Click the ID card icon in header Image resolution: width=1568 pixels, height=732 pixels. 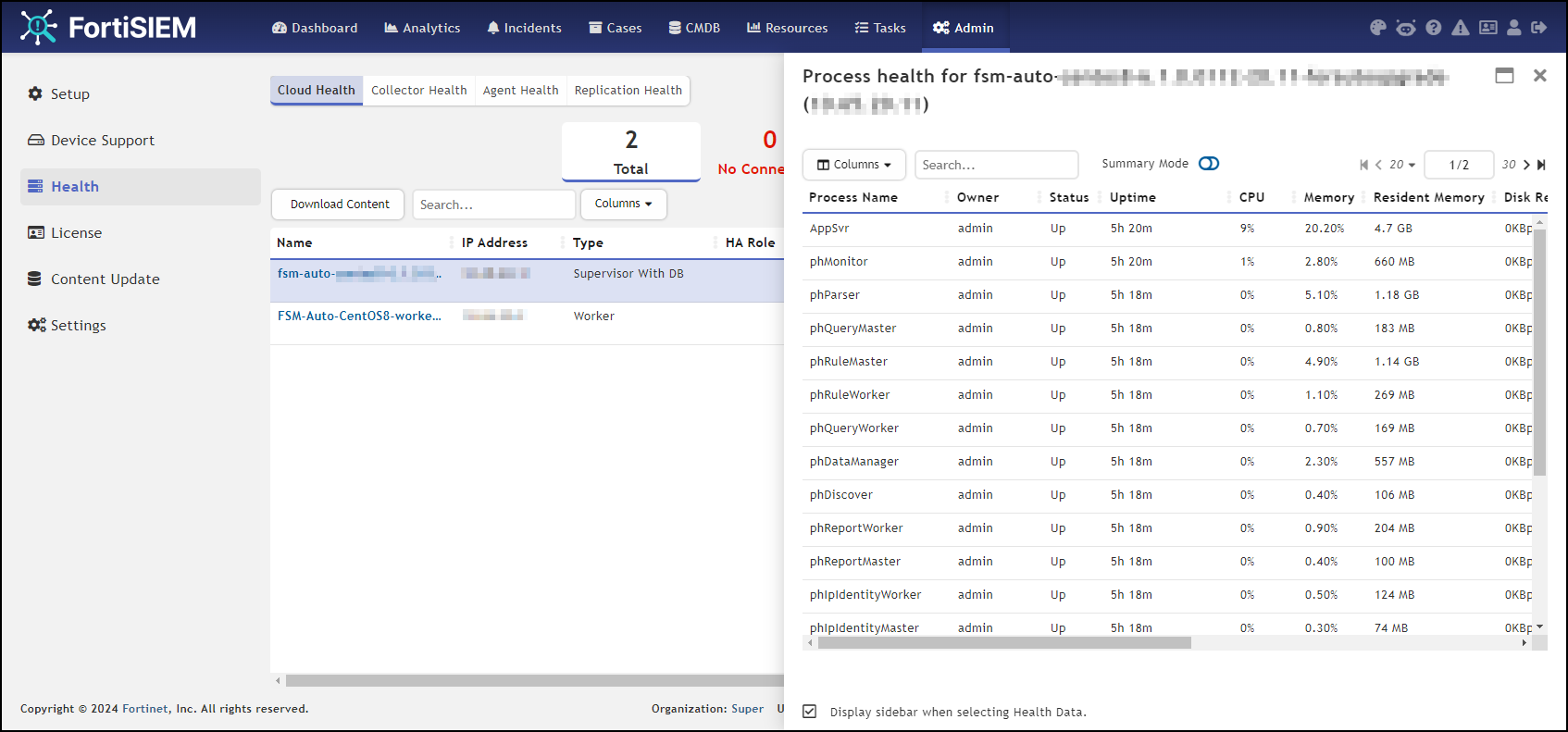1487,28
